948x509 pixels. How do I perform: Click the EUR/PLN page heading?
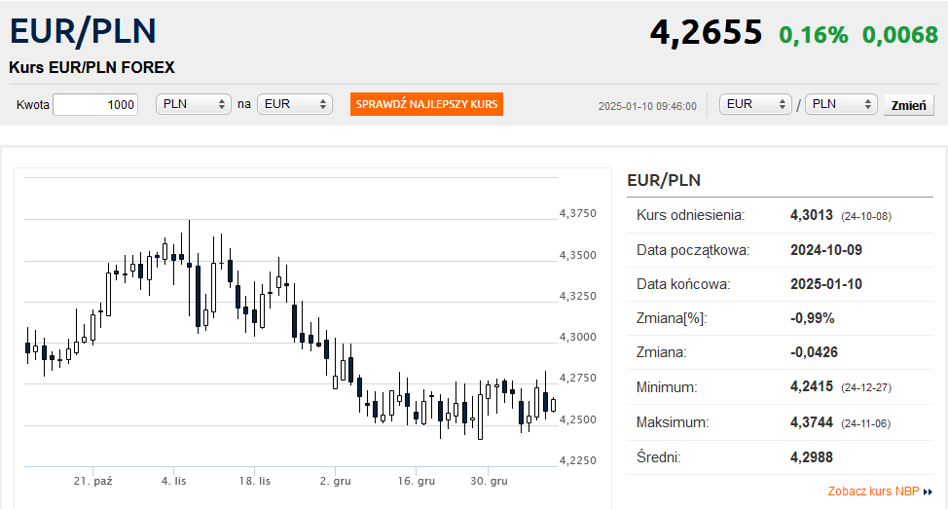[x=83, y=31]
